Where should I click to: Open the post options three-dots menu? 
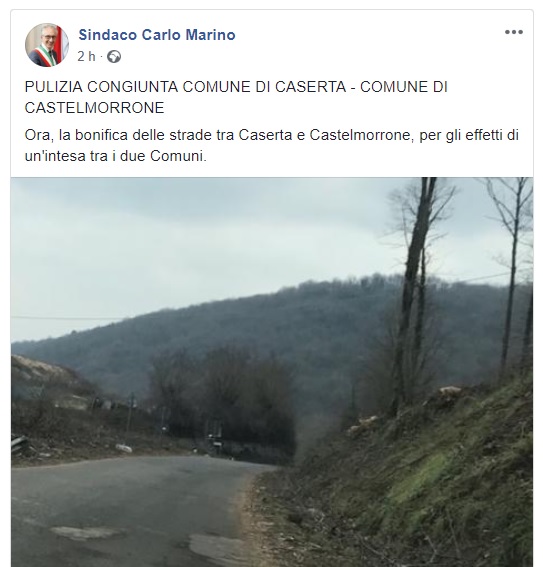[x=514, y=32]
